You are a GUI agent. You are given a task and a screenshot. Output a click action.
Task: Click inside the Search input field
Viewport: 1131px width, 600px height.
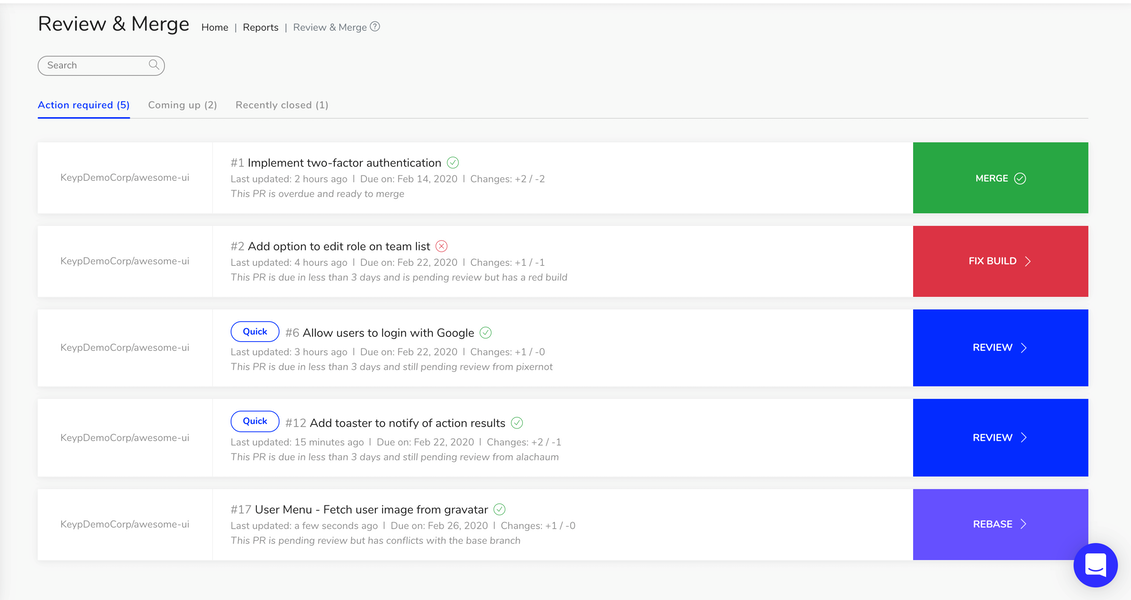click(x=90, y=65)
